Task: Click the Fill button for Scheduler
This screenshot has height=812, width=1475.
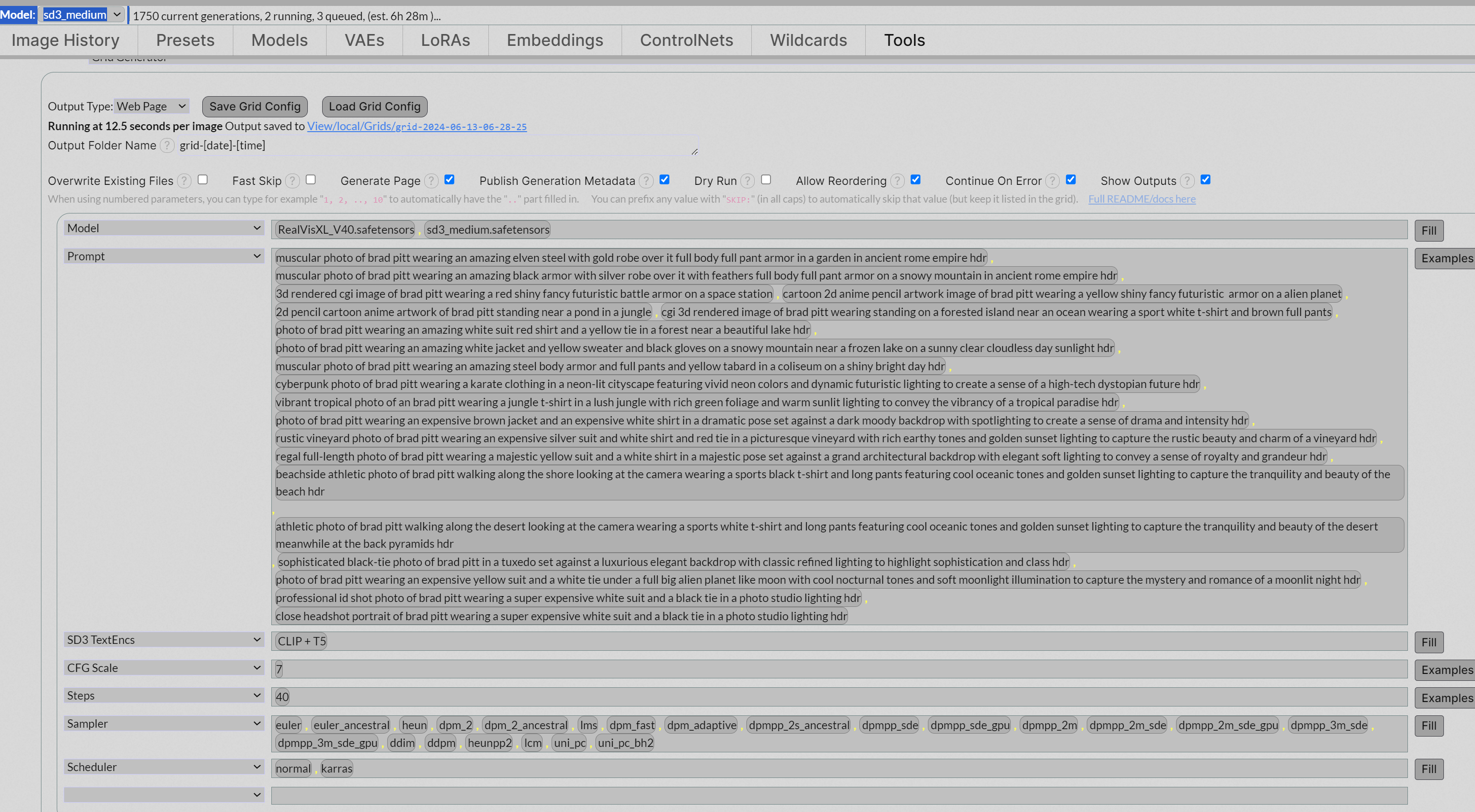Action: click(1428, 769)
